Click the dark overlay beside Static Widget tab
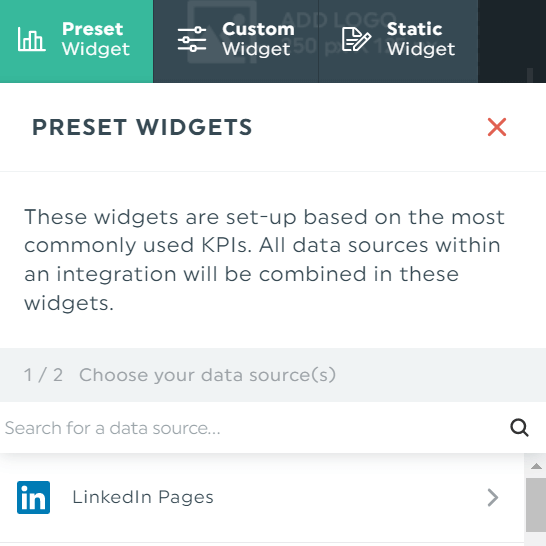The width and height of the screenshot is (546, 546). [x=512, y=41]
